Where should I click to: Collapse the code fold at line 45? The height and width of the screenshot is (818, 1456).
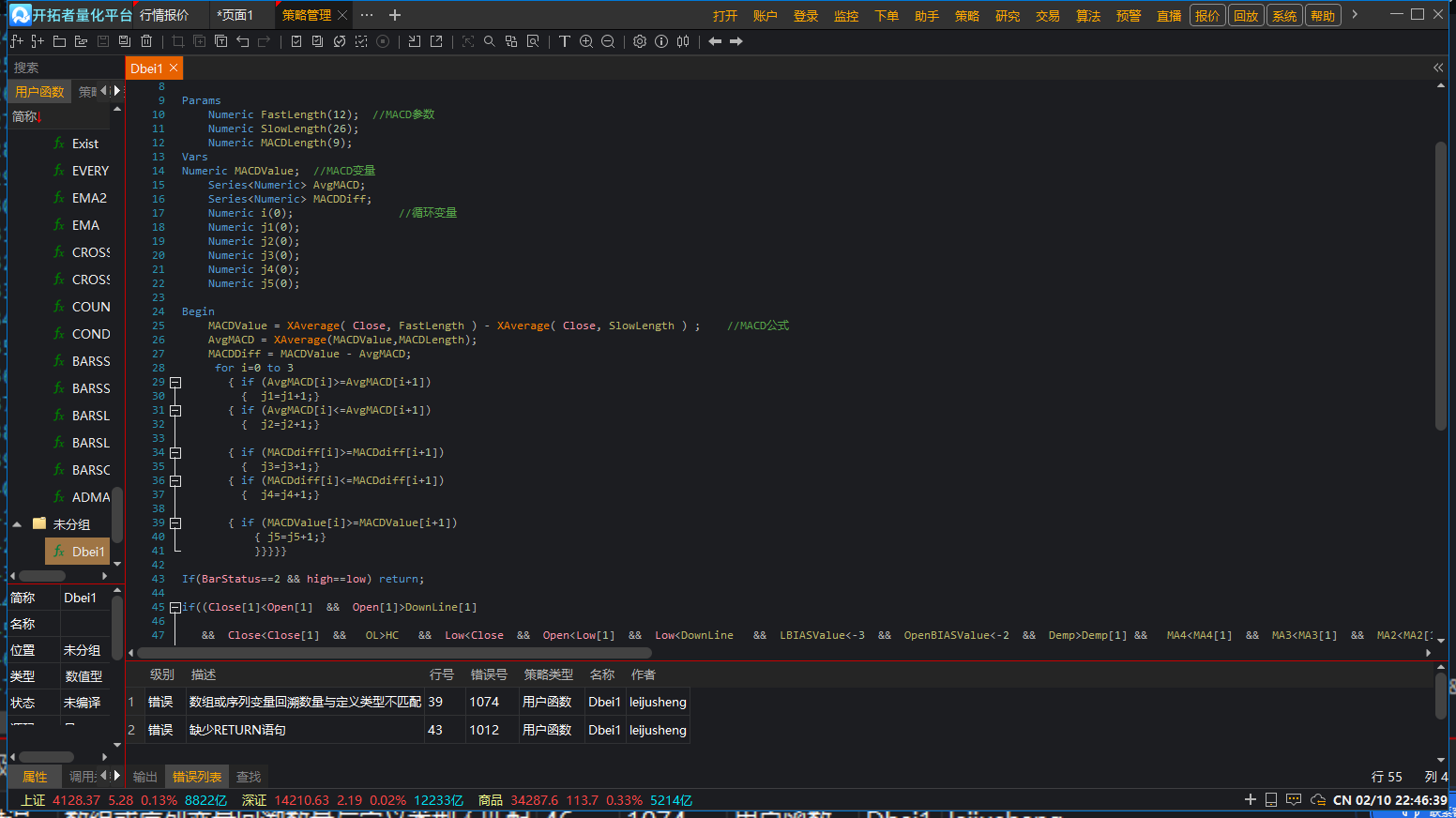(x=175, y=608)
